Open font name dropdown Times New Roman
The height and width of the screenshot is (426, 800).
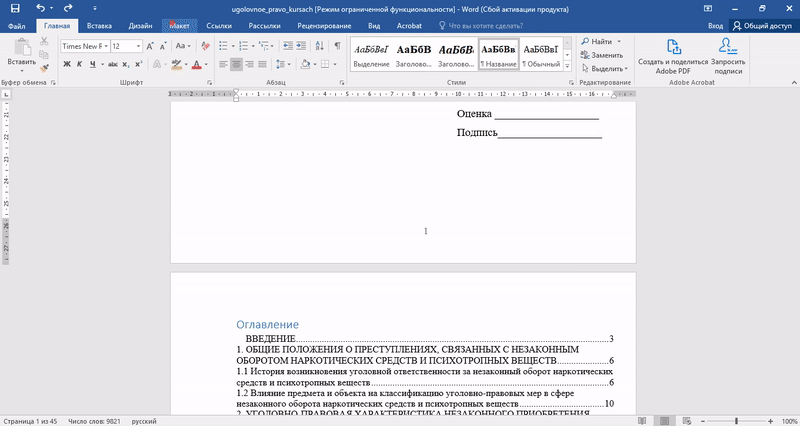pyautogui.click(x=106, y=46)
